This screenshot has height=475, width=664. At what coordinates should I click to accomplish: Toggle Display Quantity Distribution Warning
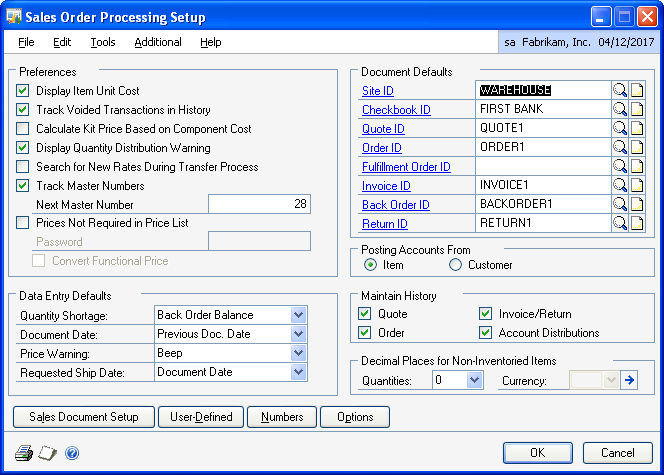coord(22,148)
